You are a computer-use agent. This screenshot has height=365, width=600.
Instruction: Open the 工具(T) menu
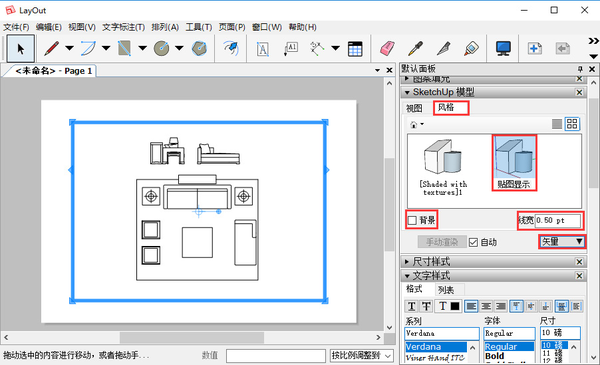pos(199,27)
